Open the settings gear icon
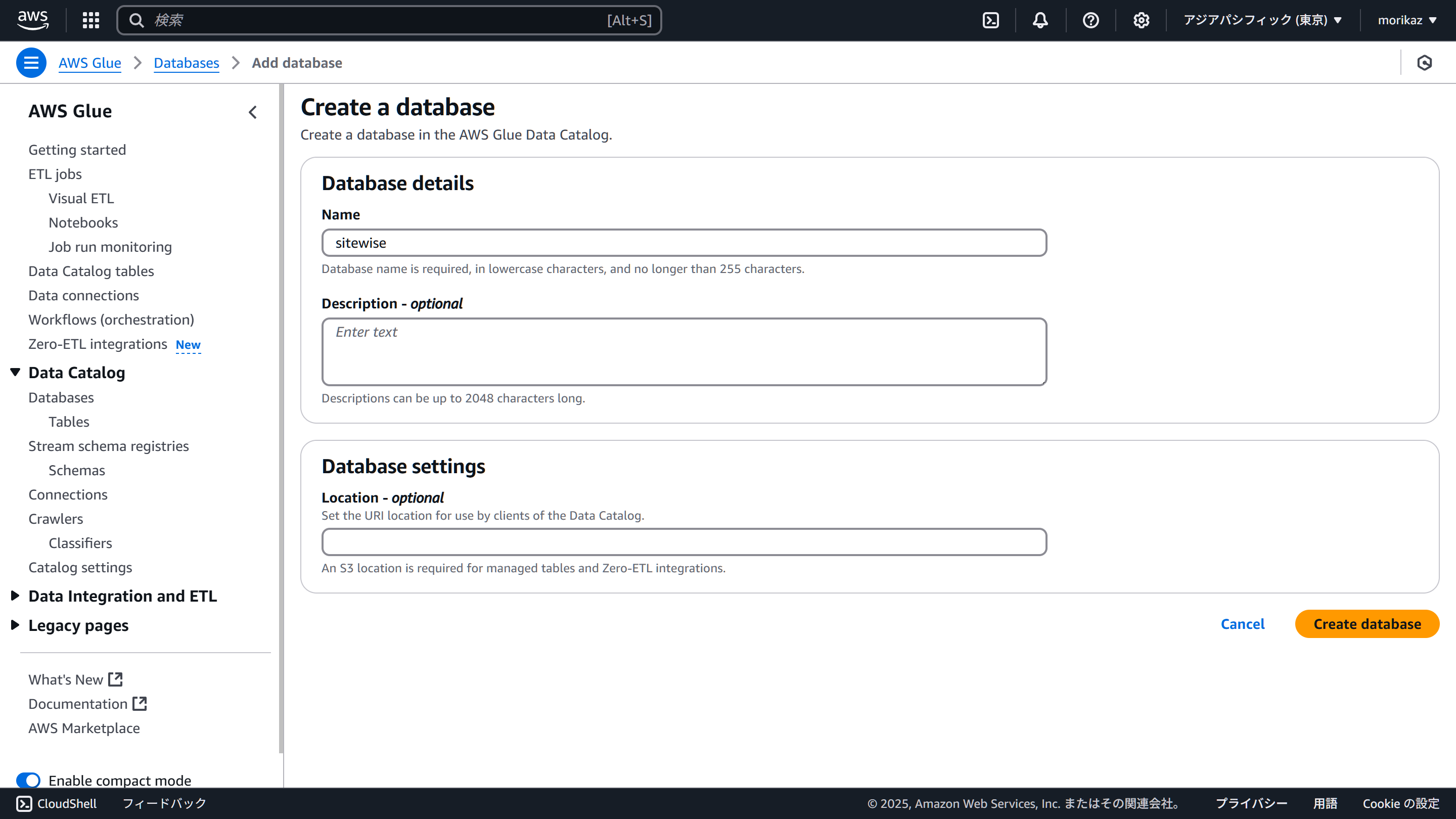The height and width of the screenshot is (819, 1456). tap(1141, 20)
